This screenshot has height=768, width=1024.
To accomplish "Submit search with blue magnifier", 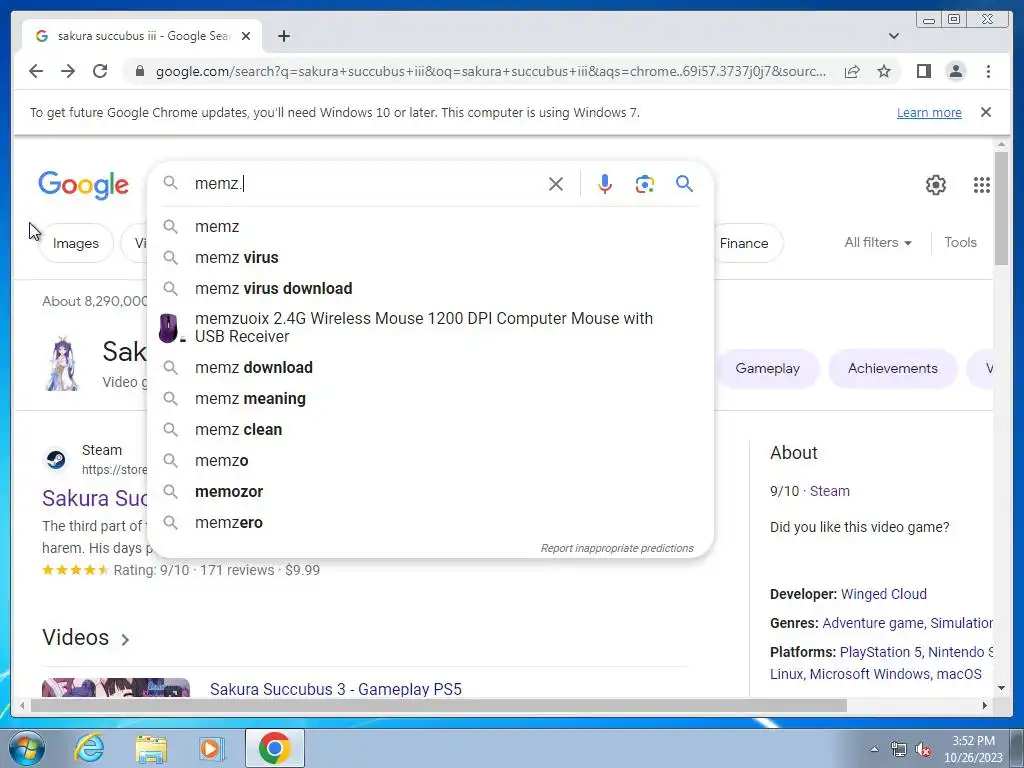I will [x=684, y=184].
